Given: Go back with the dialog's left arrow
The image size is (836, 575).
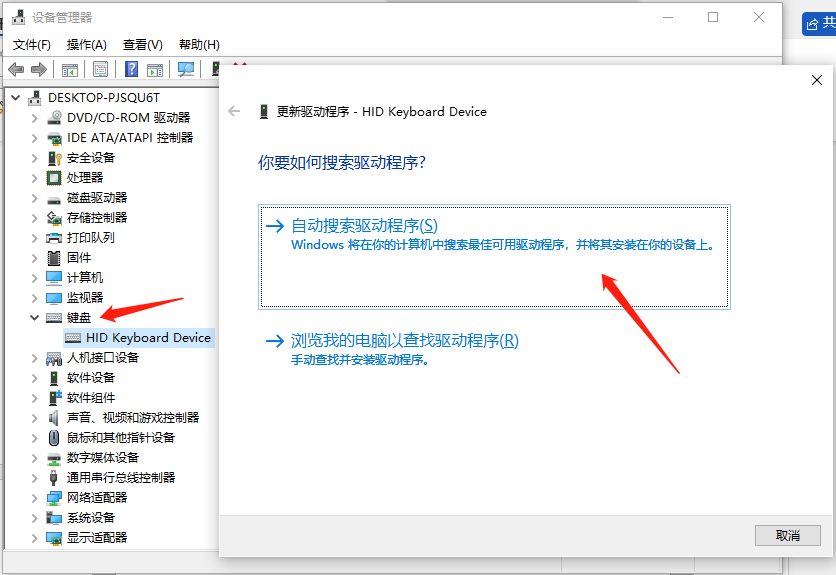Looking at the screenshot, I should 234,111.
